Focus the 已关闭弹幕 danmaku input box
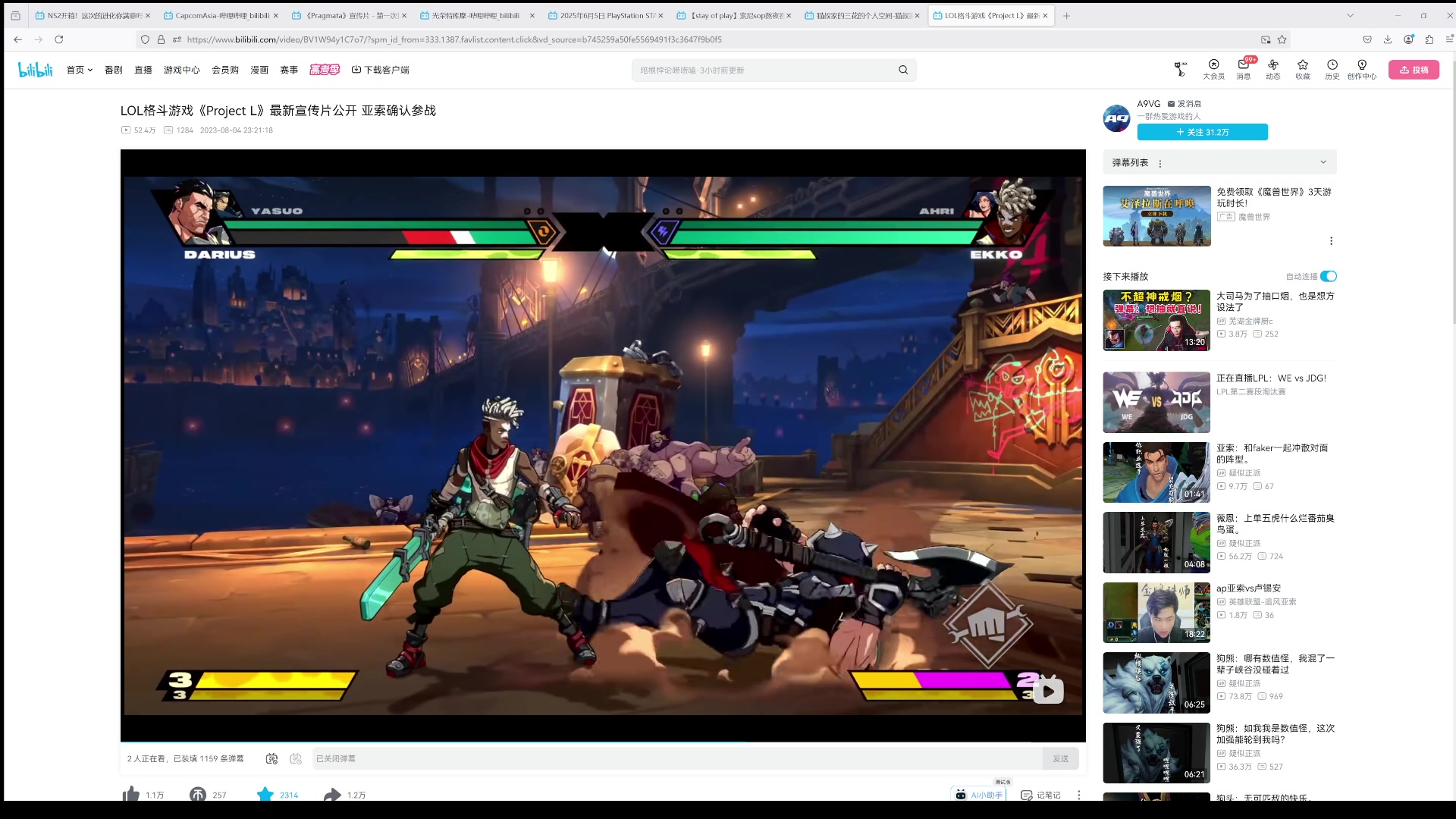 (676, 758)
